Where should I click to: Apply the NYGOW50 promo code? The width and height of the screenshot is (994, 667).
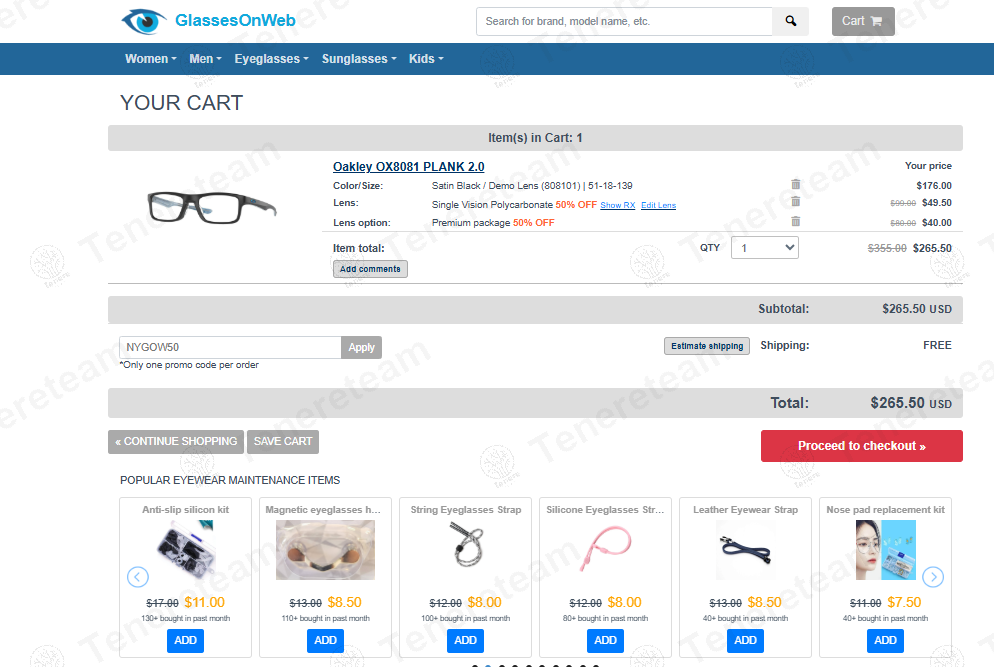362,347
